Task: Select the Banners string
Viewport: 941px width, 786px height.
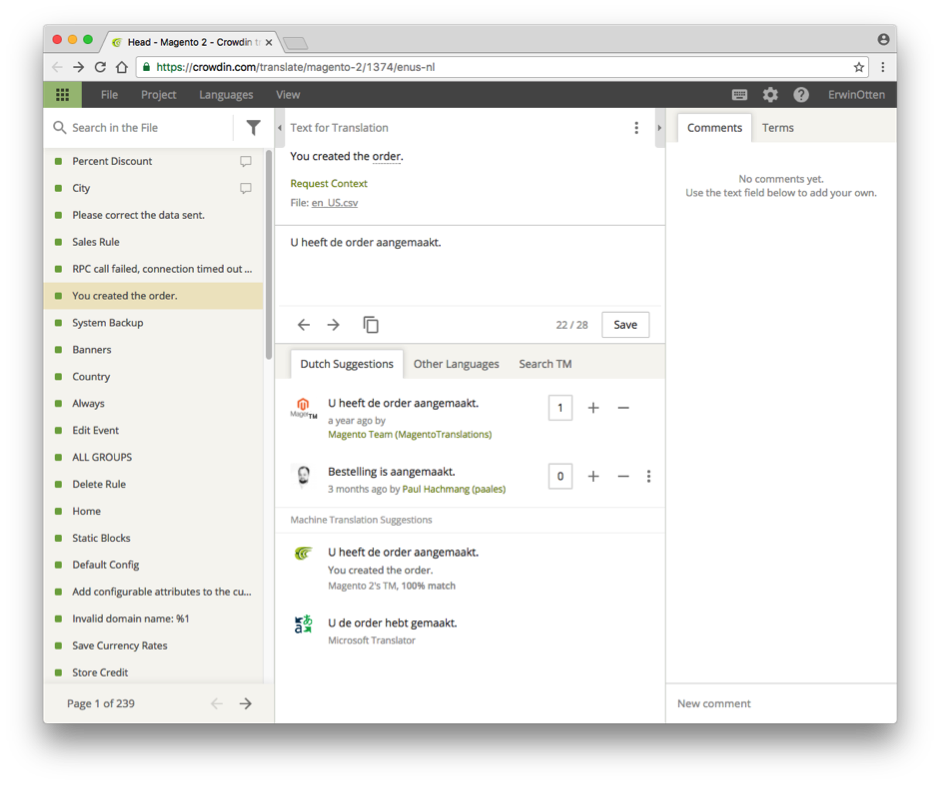Action: [153, 350]
